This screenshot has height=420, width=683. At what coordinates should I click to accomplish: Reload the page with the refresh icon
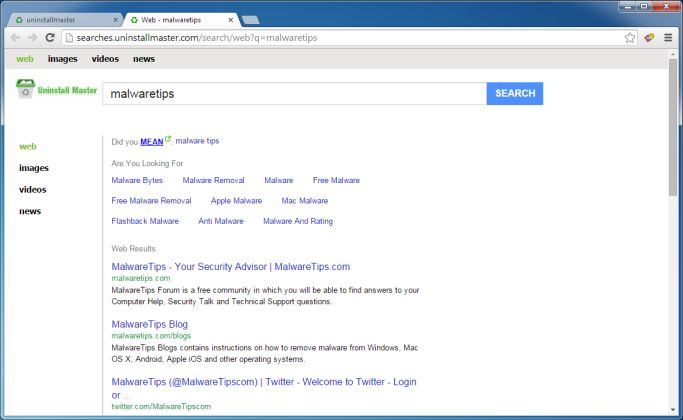pyautogui.click(x=50, y=37)
